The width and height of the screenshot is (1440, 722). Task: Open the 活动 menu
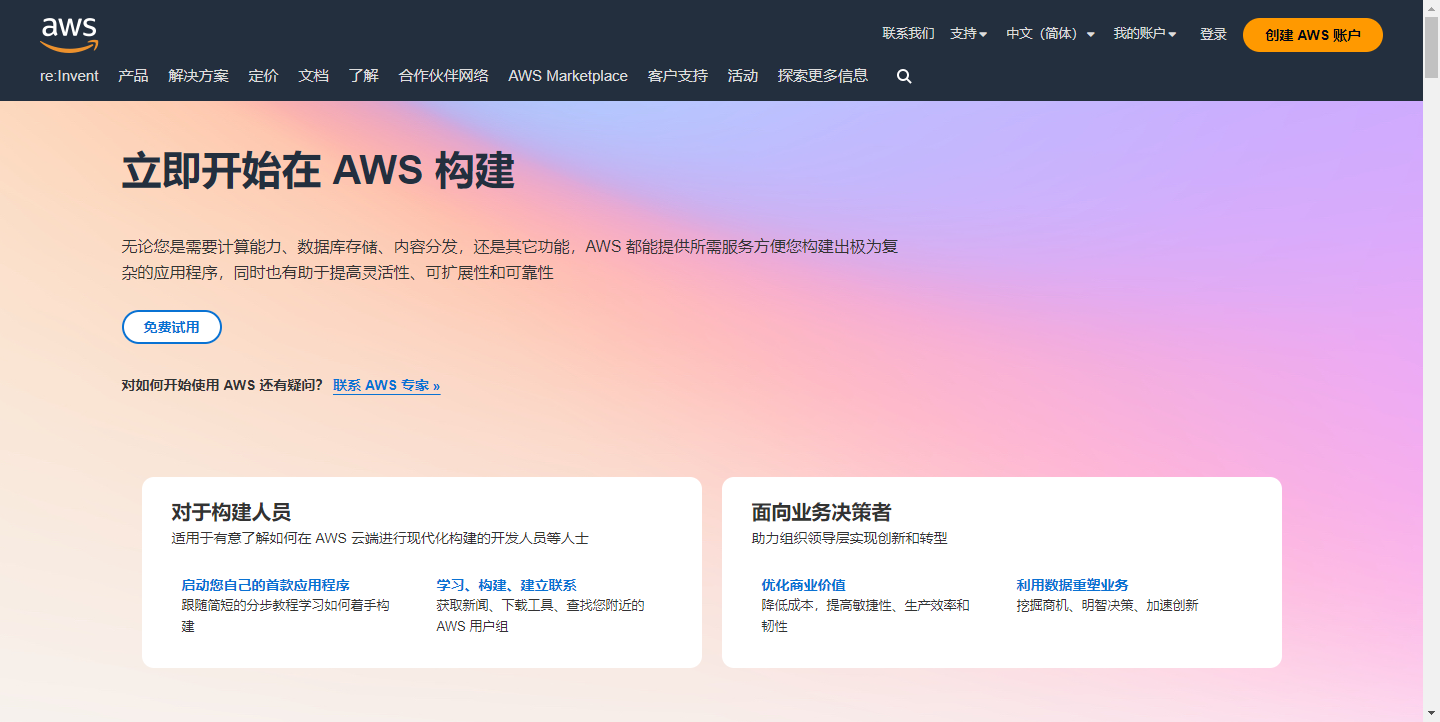click(742, 76)
